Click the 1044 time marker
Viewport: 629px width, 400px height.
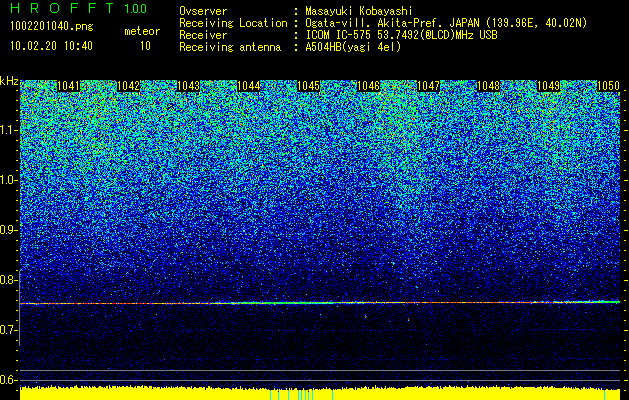point(248,86)
